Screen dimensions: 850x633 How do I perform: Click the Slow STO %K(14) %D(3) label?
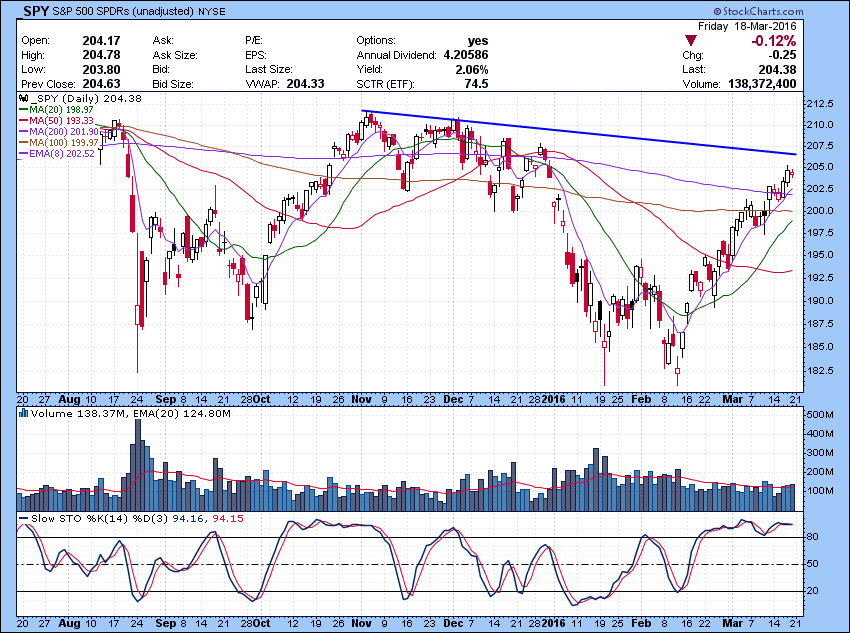[x=99, y=519]
